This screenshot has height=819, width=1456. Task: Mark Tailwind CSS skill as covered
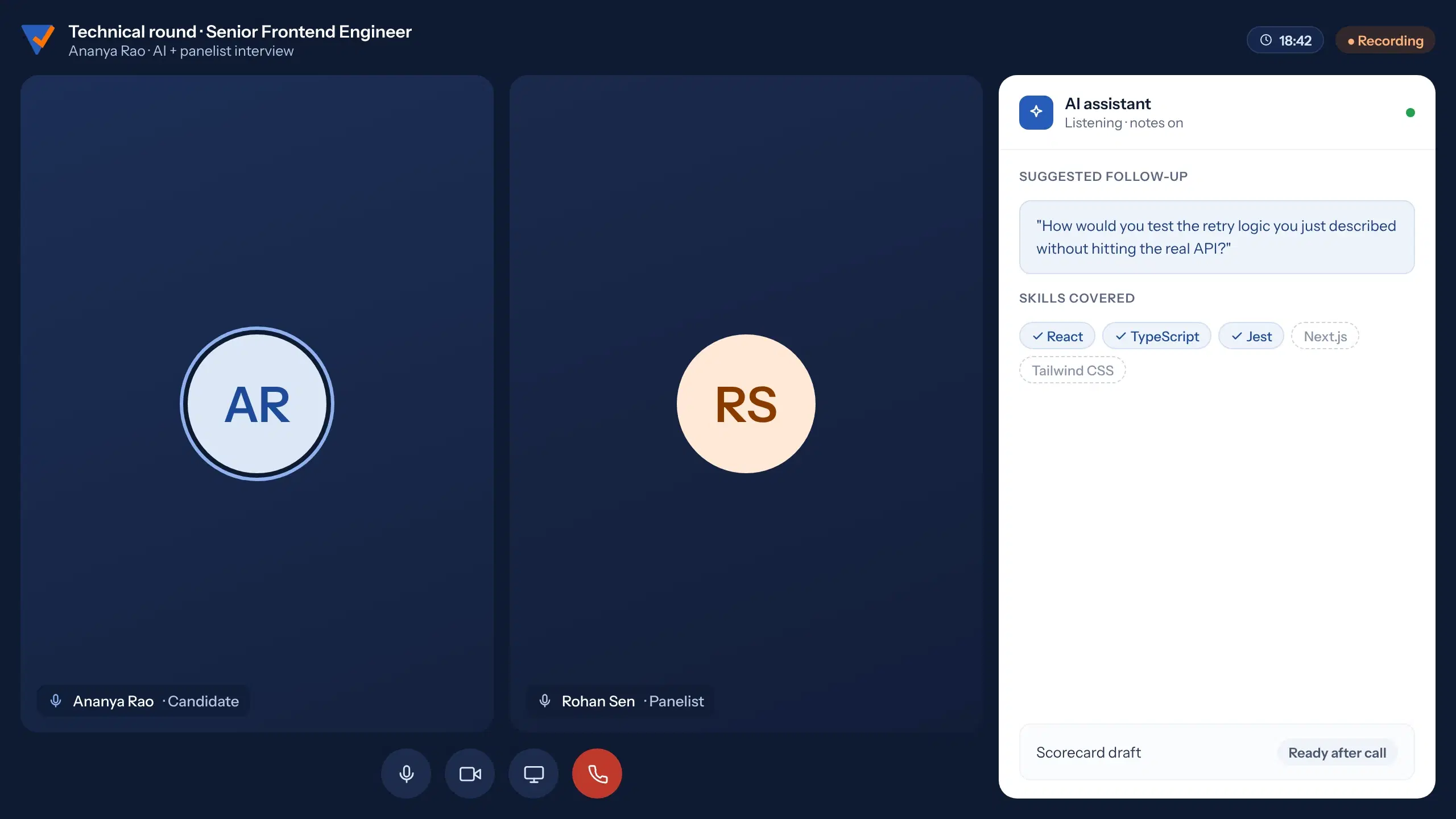pyautogui.click(x=1073, y=370)
